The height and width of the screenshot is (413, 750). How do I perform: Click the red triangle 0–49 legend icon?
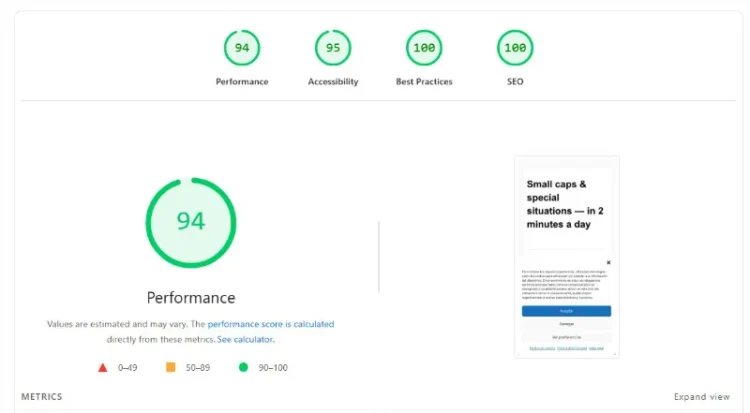102,367
